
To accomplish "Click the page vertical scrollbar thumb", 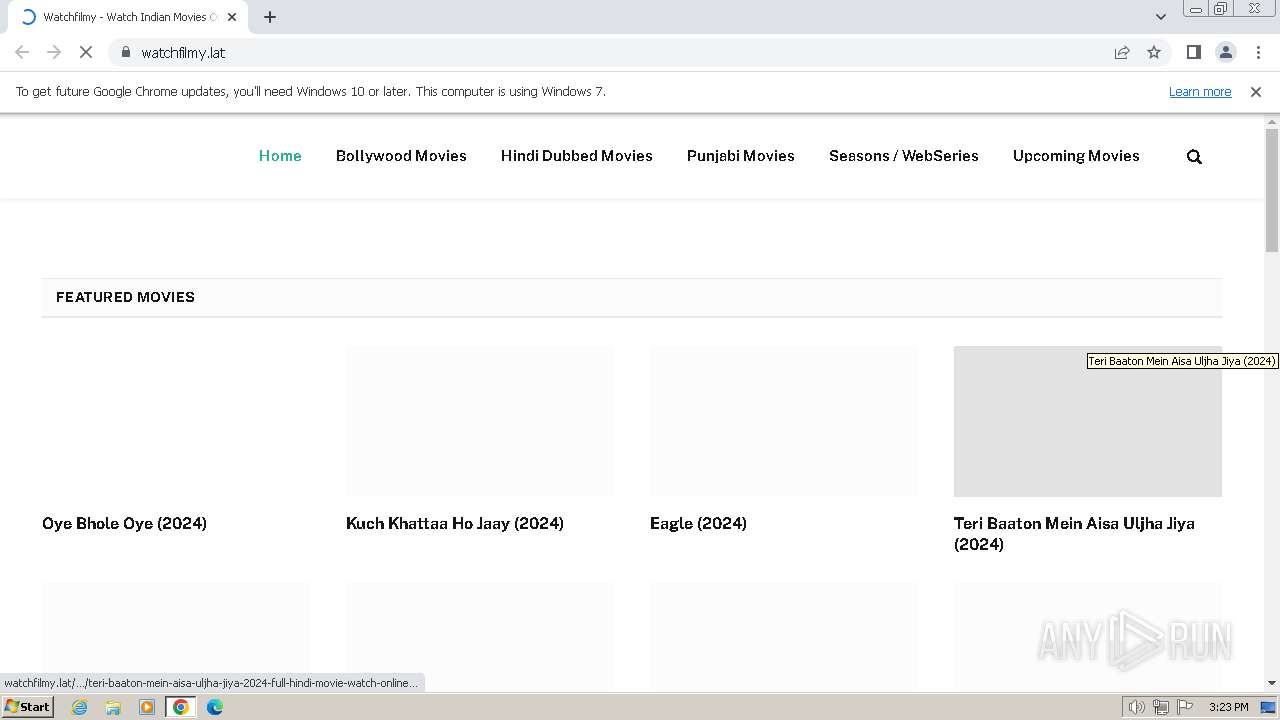I will 1272,190.
